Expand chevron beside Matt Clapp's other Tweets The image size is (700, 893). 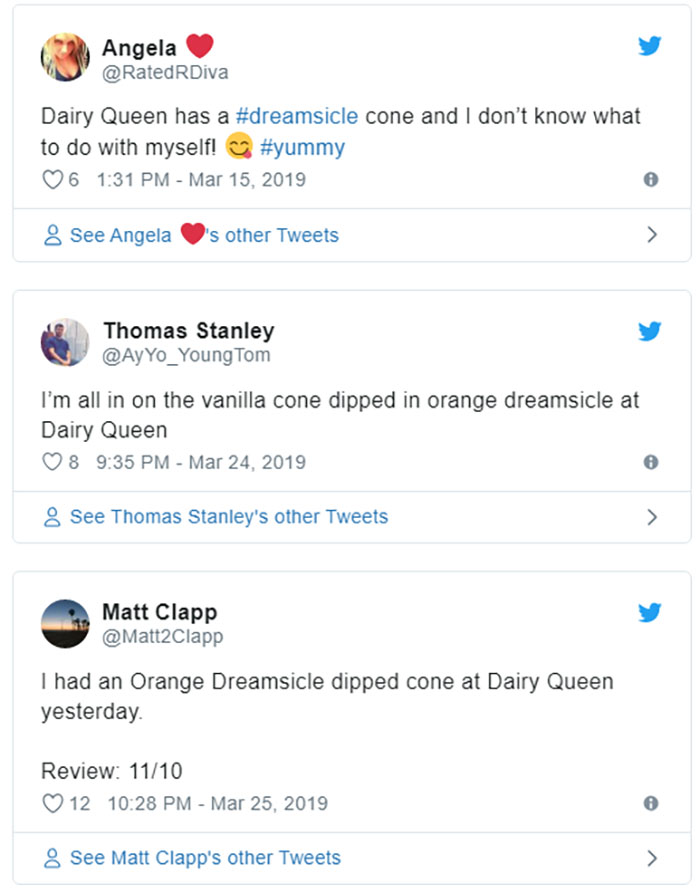click(652, 858)
